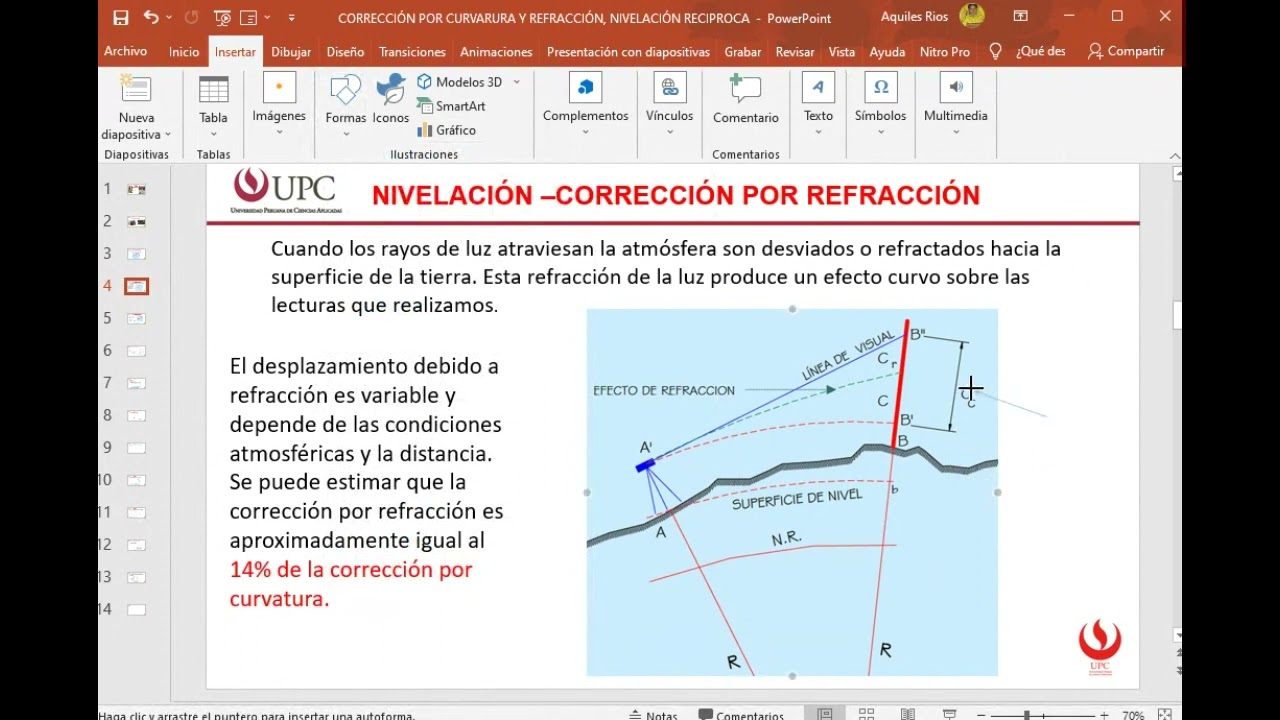Open the Archivo menu
Viewport: 1280px width, 720px height.
coord(125,52)
